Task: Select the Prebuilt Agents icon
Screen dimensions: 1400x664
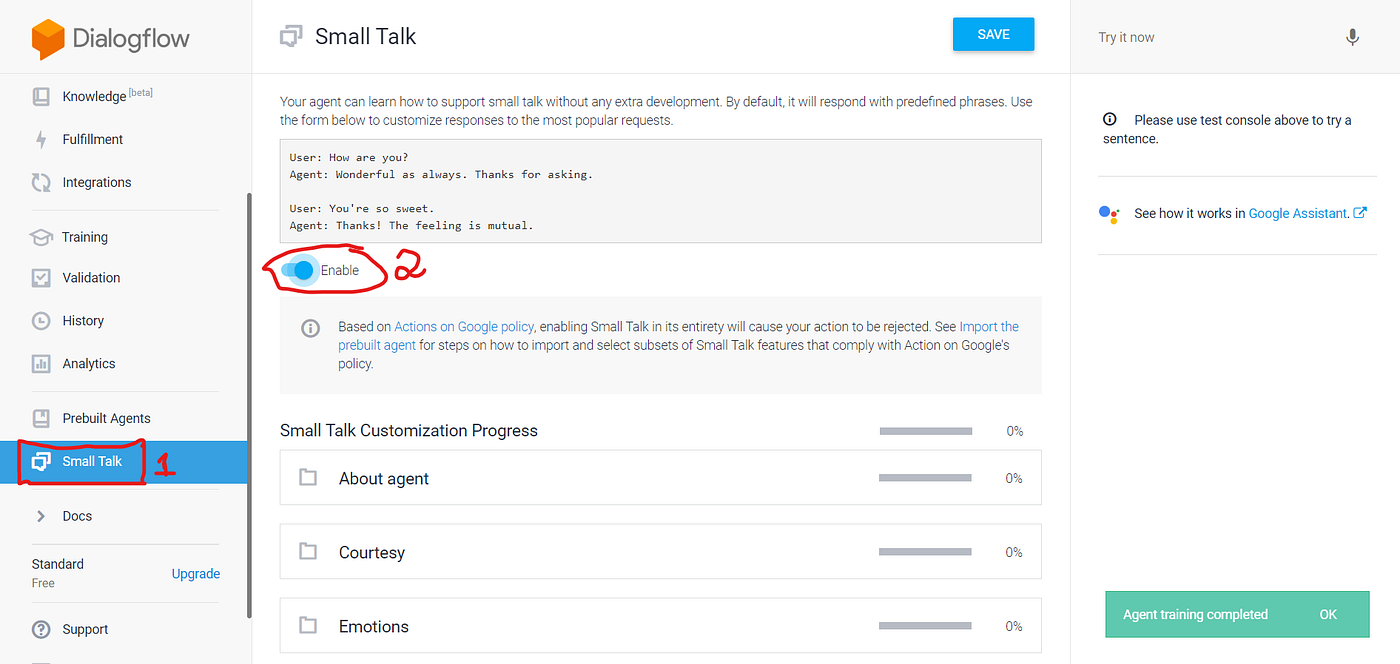Action: point(40,418)
